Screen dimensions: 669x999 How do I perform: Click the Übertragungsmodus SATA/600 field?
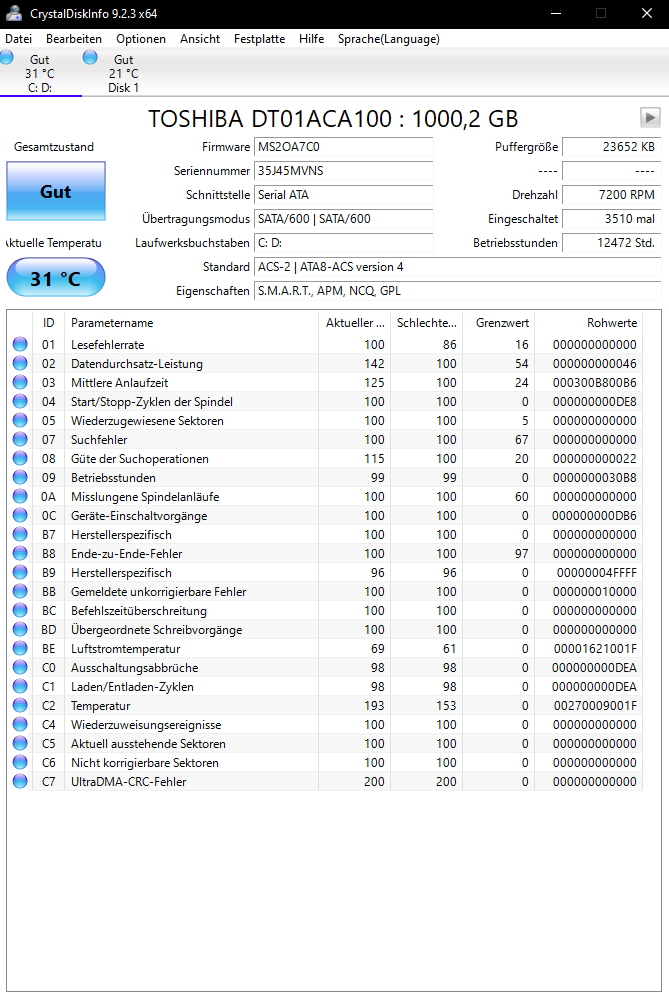[343, 219]
